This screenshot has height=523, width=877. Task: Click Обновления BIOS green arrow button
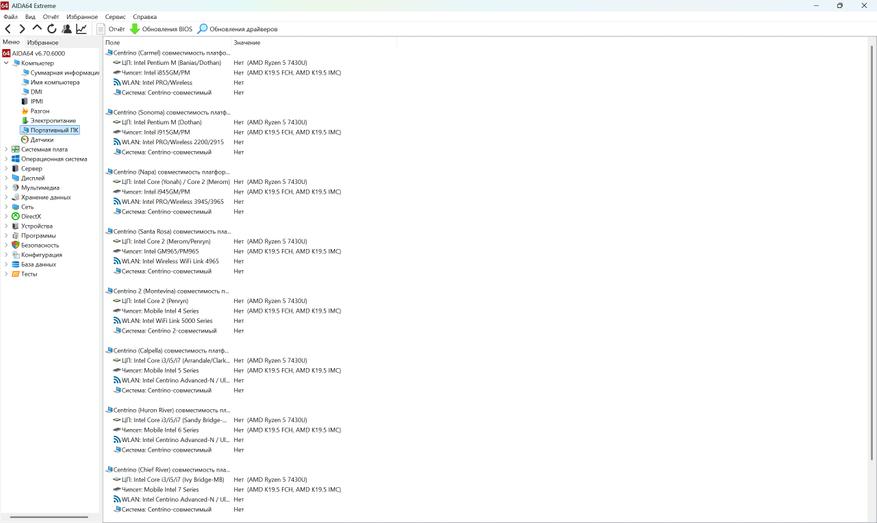(161, 29)
